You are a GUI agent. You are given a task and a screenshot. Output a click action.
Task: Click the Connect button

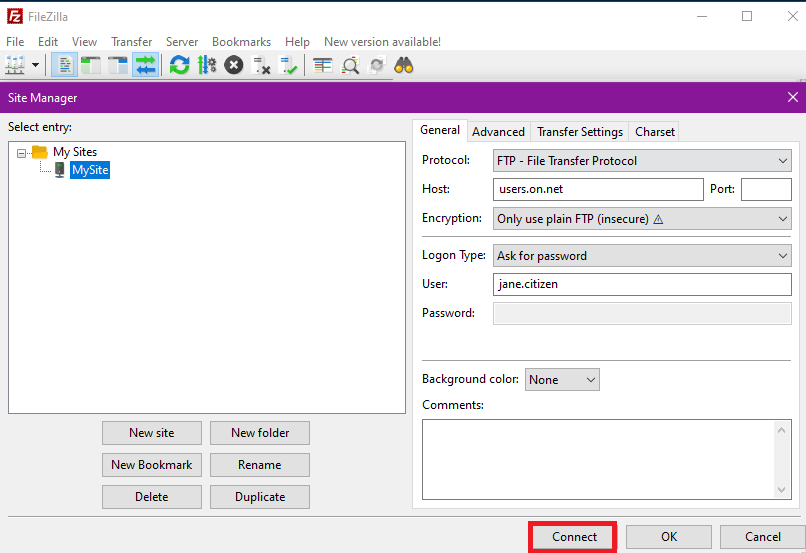coord(573,537)
